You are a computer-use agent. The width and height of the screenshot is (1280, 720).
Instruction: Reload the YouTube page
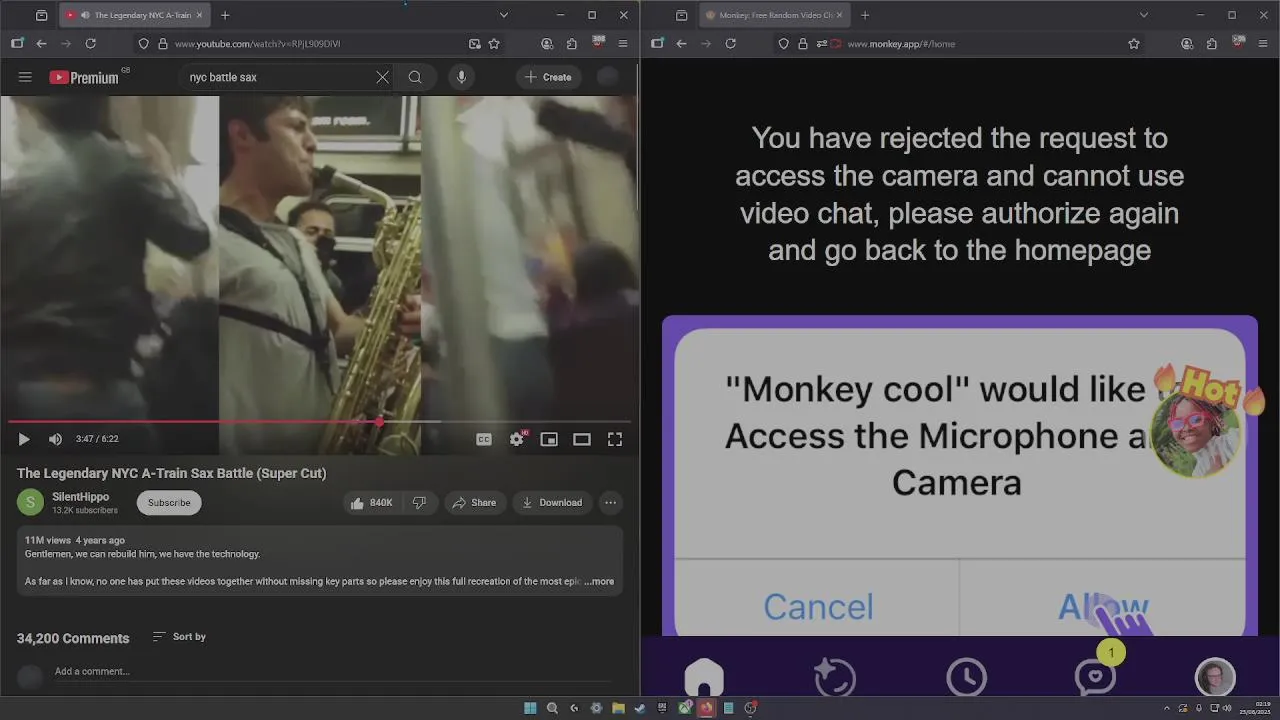90,44
